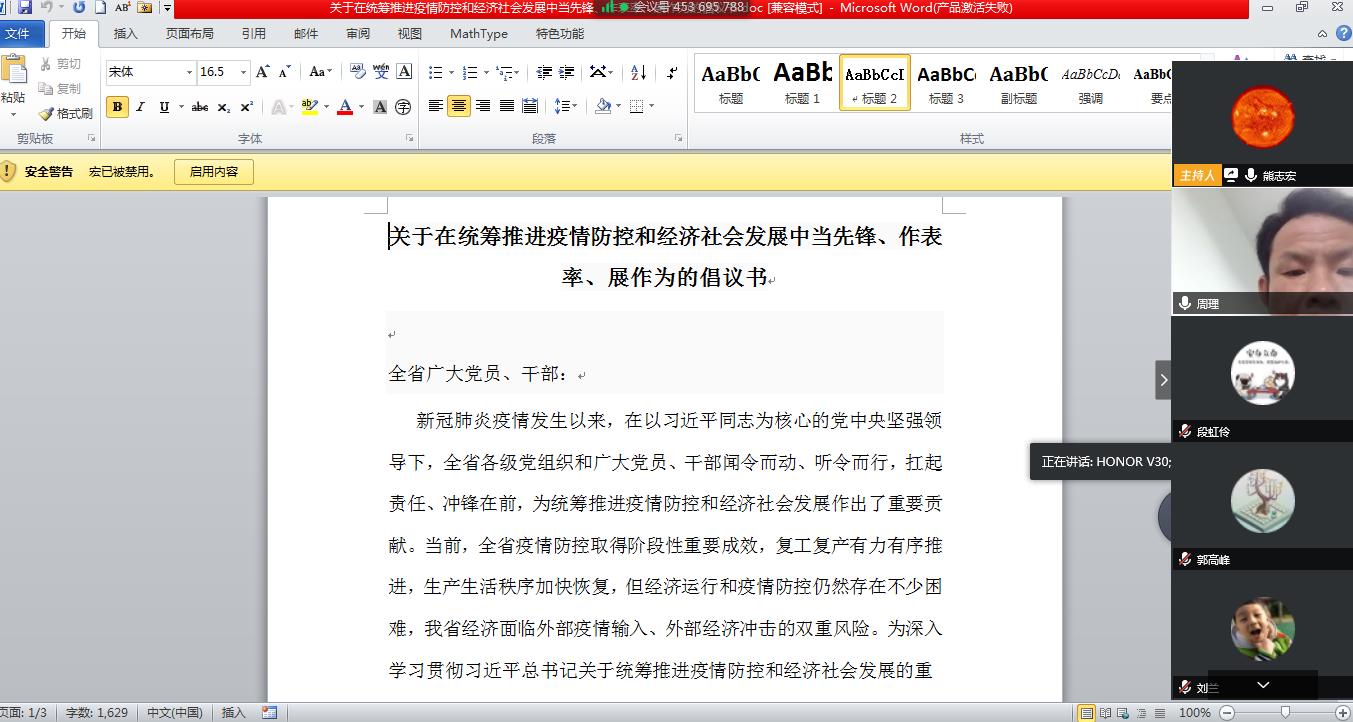Switch to full-screen reading view icon
This screenshot has width=1353, height=722.
pyautogui.click(x=1106, y=713)
